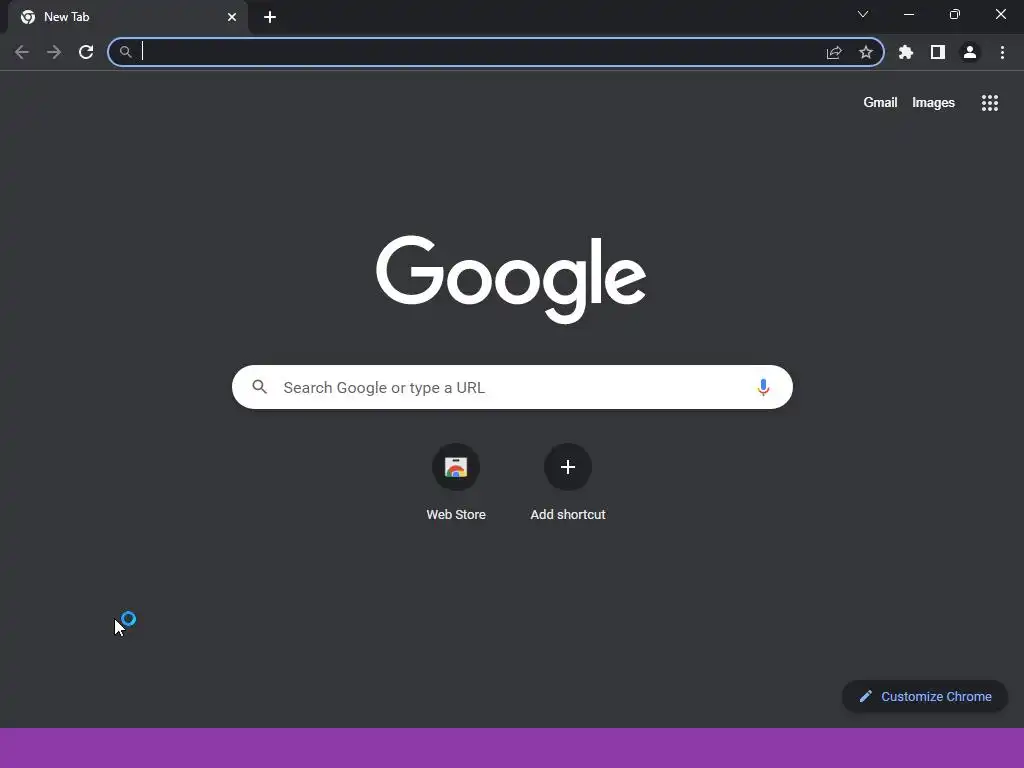The image size is (1024, 768).
Task: Open a new tab with the plus button
Action: (x=270, y=17)
